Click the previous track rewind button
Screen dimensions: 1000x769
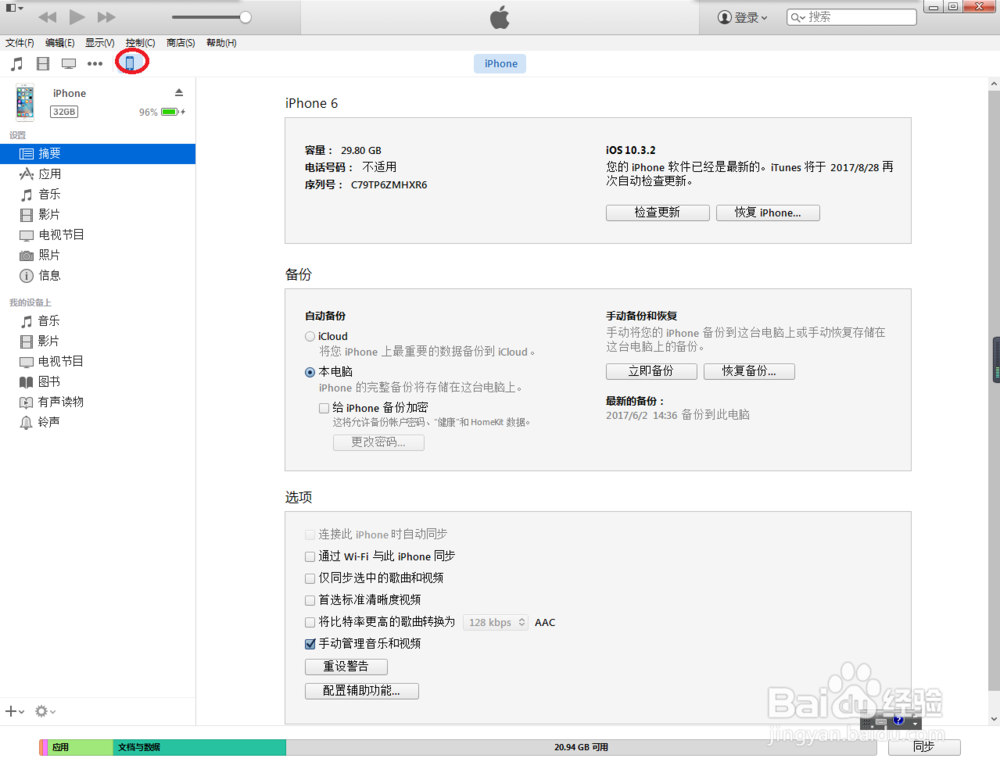pos(47,17)
